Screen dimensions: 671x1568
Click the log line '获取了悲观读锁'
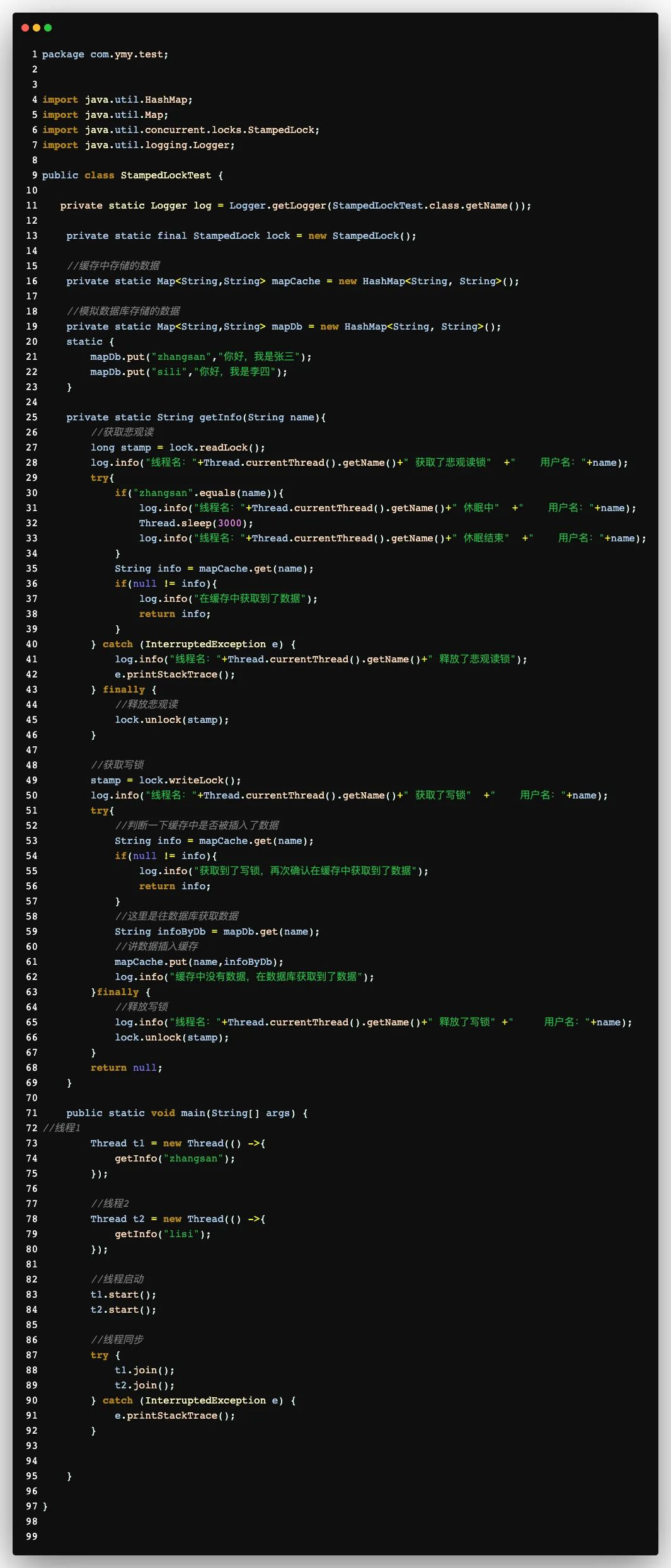359,463
